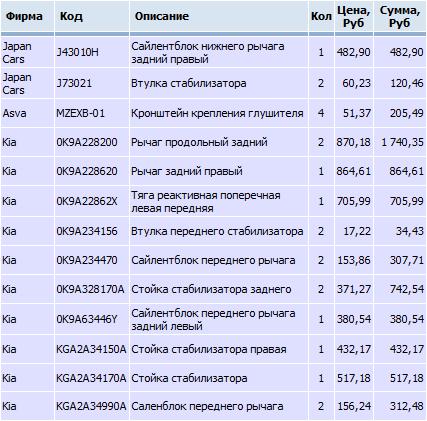Viewport: 427px width, 421px height.
Task: Click description Стойка стабилизатора правая
Action: pyautogui.click(x=209, y=349)
